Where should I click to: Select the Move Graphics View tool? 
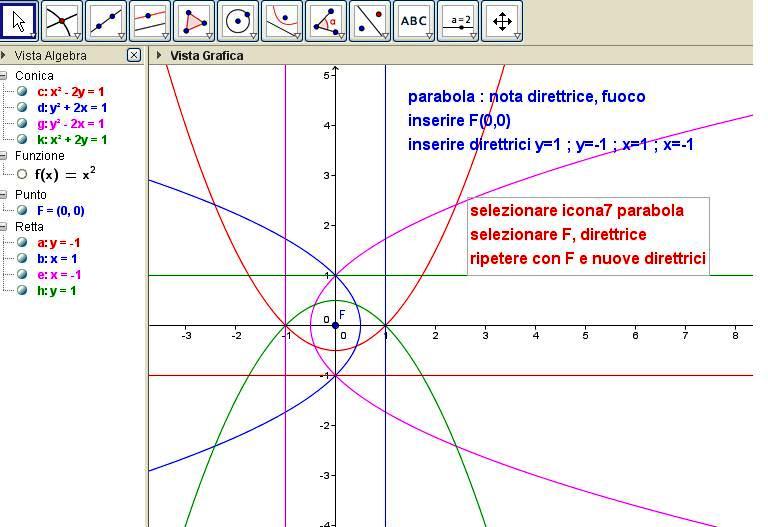[503, 21]
